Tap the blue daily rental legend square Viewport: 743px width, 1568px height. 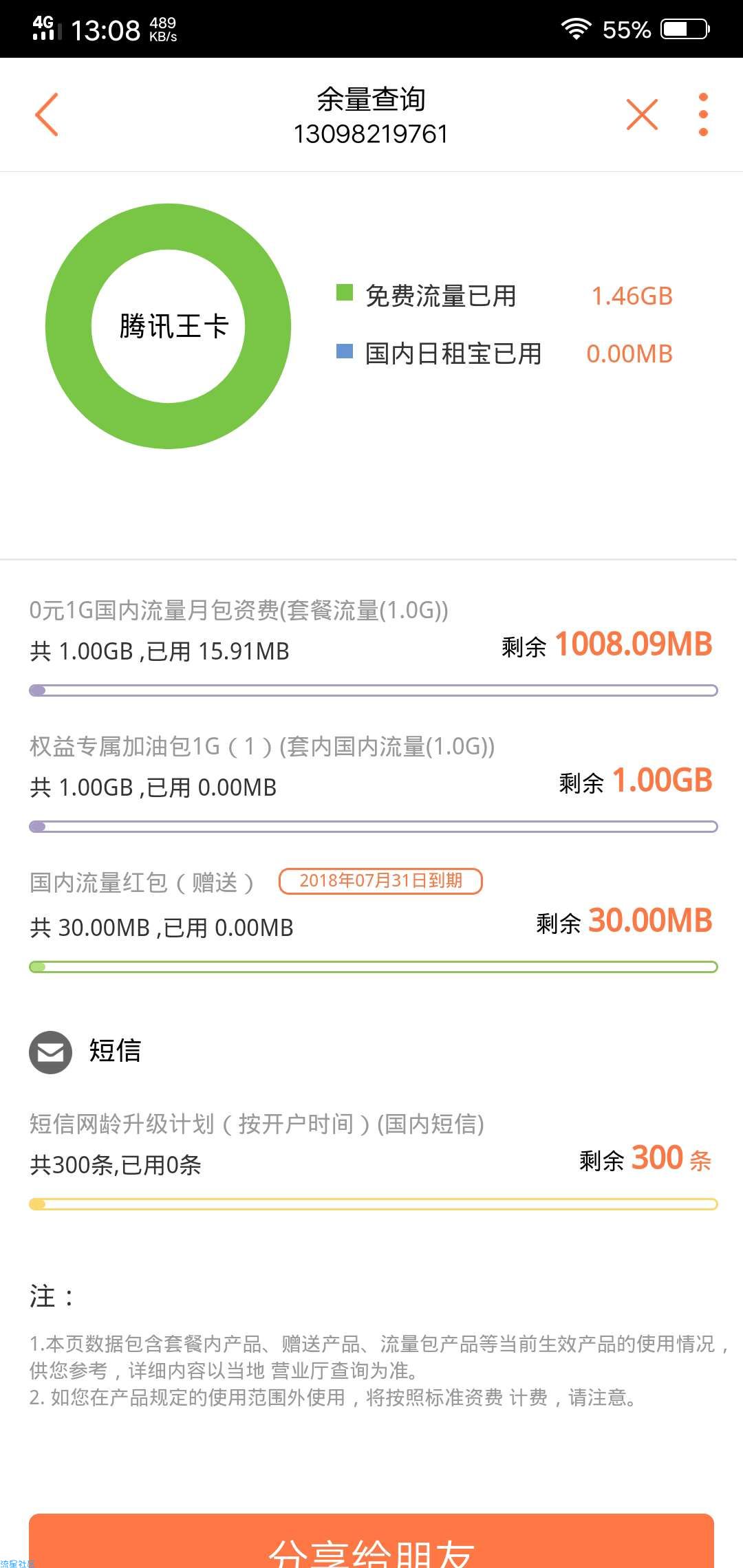click(x=344, y=351)
